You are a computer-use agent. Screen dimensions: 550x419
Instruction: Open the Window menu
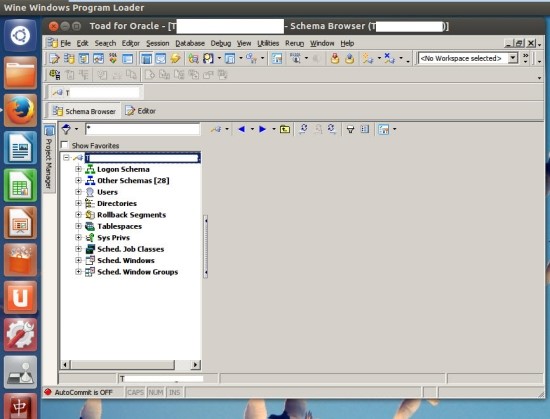pyautogui.click(x=322, y=43)
